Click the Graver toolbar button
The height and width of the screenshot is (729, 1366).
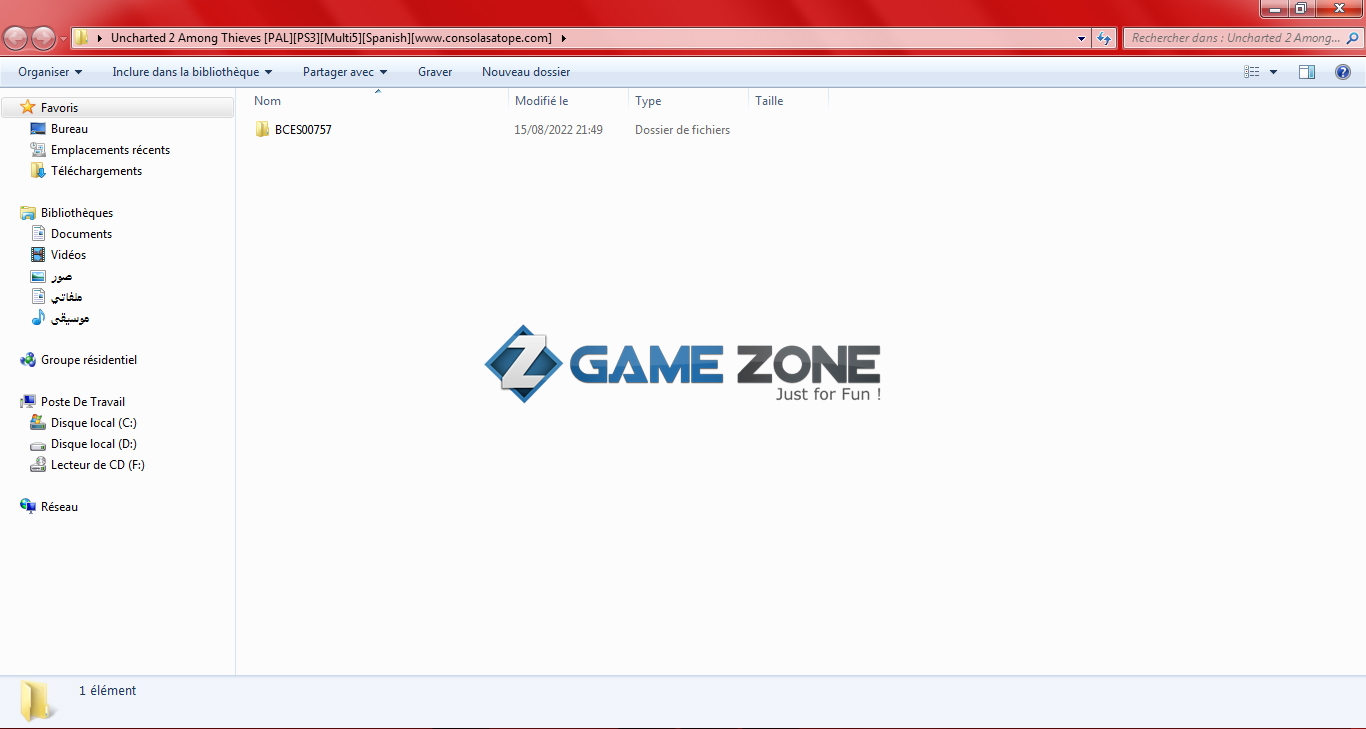pyautogui.click(x=435, y=72)
